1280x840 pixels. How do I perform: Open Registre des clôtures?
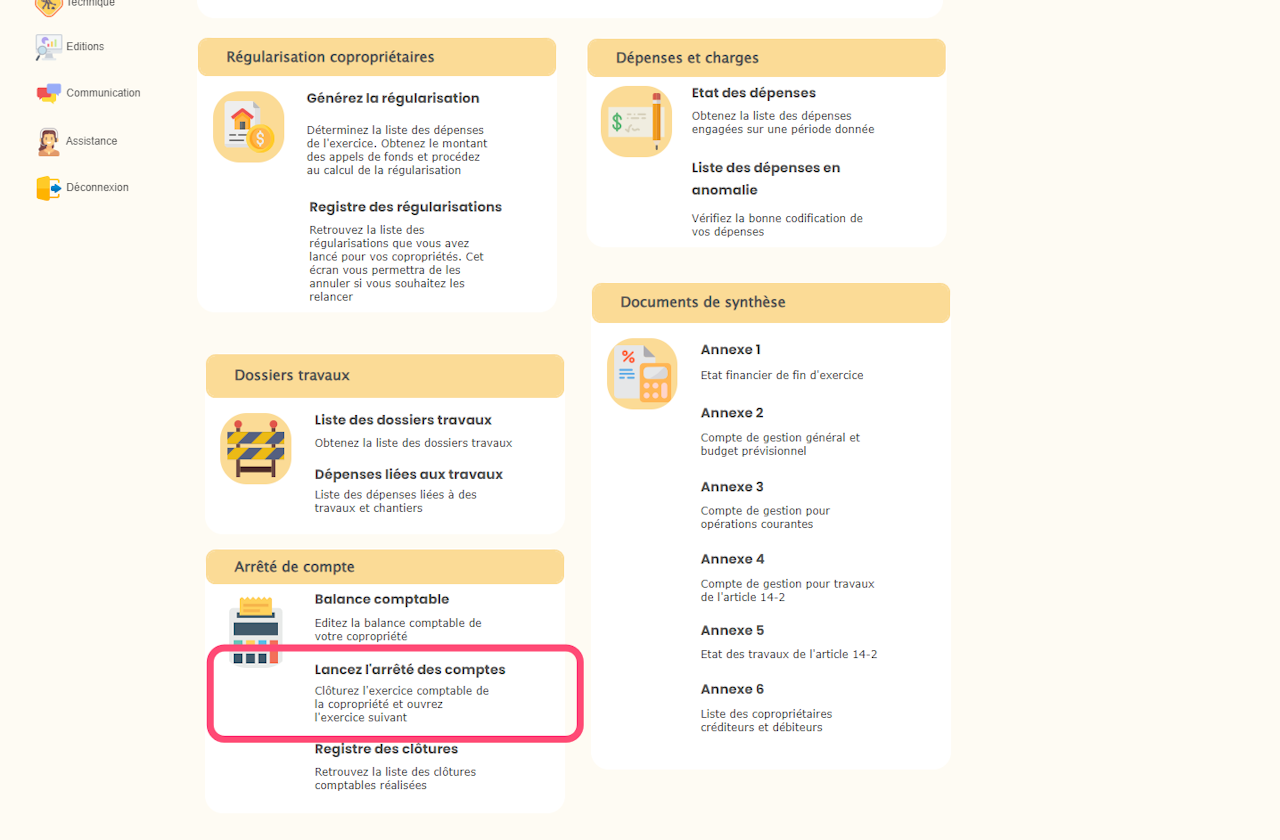coord(386,749)
